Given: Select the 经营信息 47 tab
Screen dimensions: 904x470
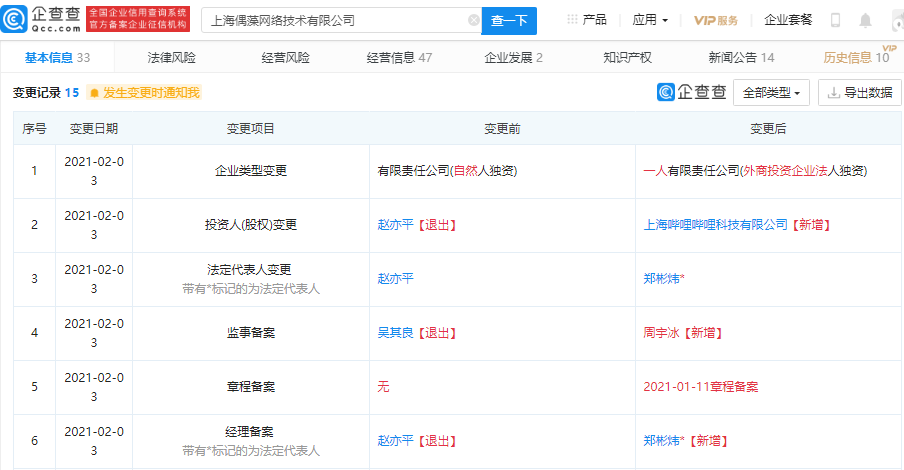Looking at the screenshot, I should tap(399, 58).
